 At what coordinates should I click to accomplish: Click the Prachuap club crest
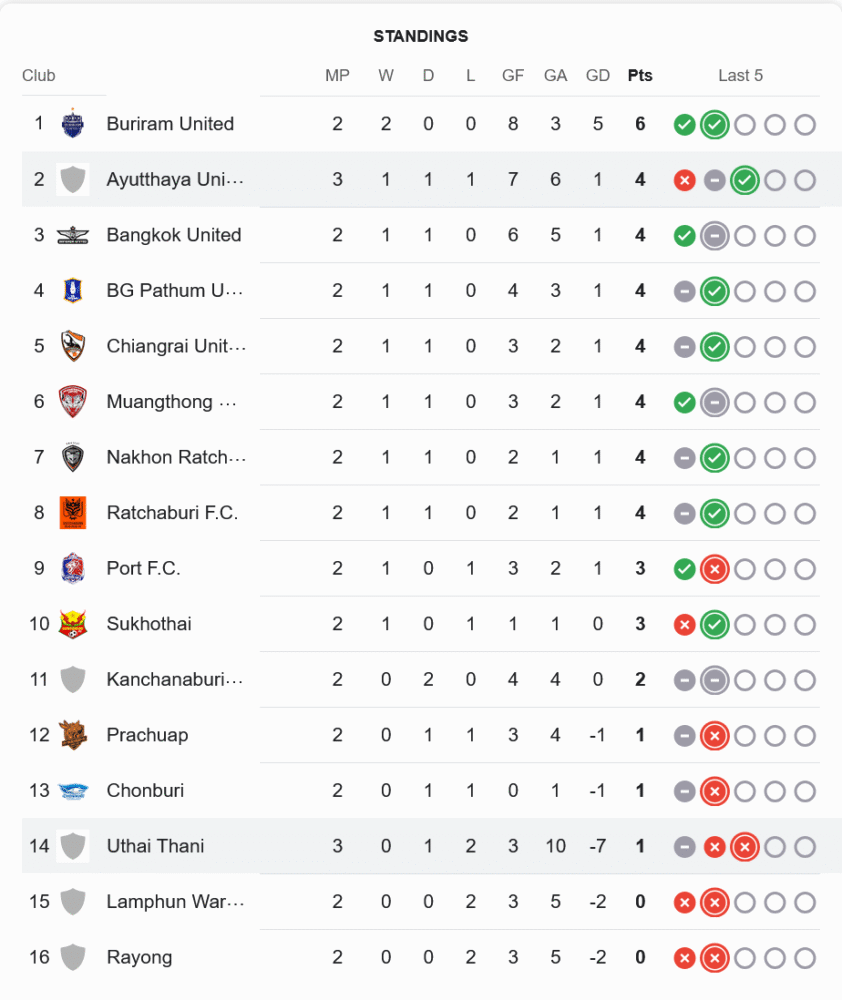tap(72, 735)
